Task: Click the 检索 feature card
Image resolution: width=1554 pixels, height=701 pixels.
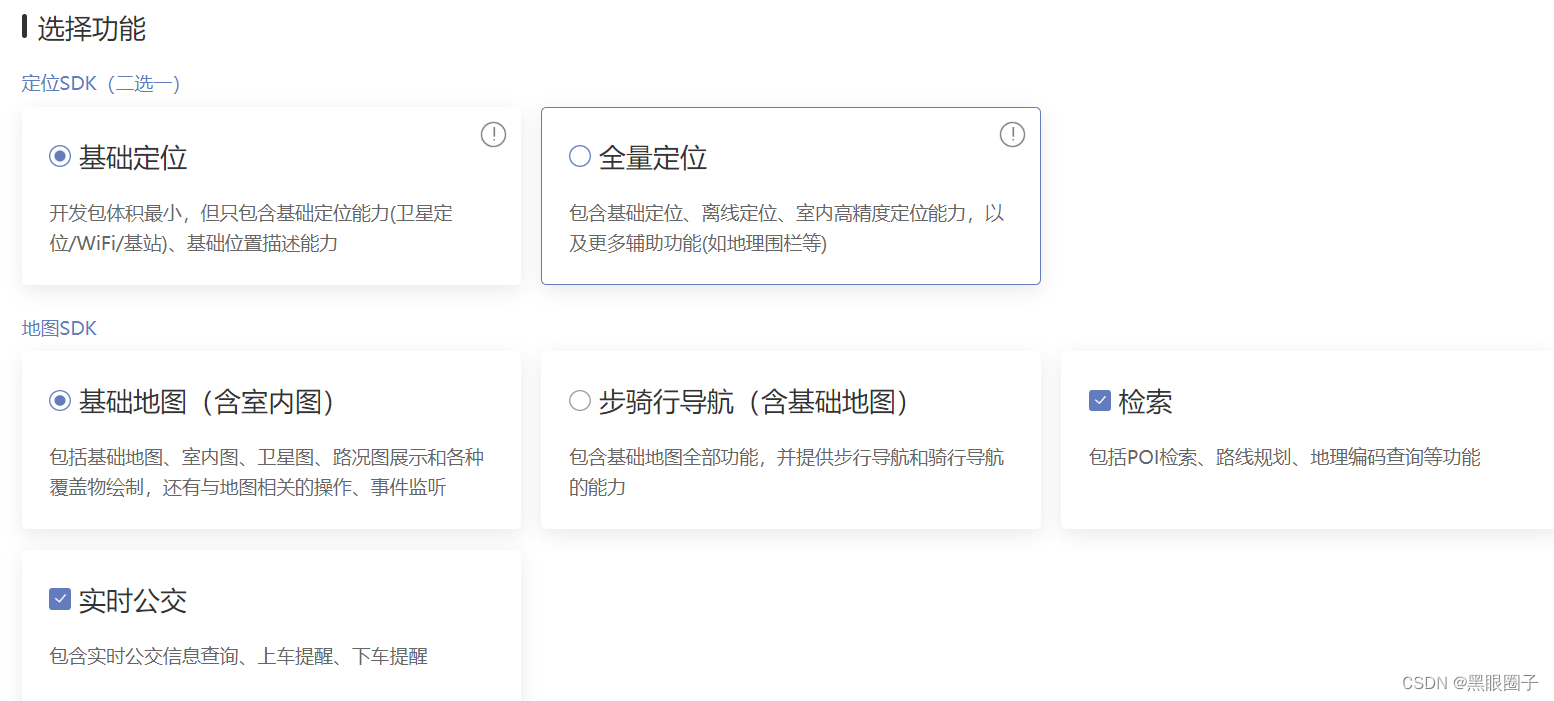Action: tap(1300, 438)
